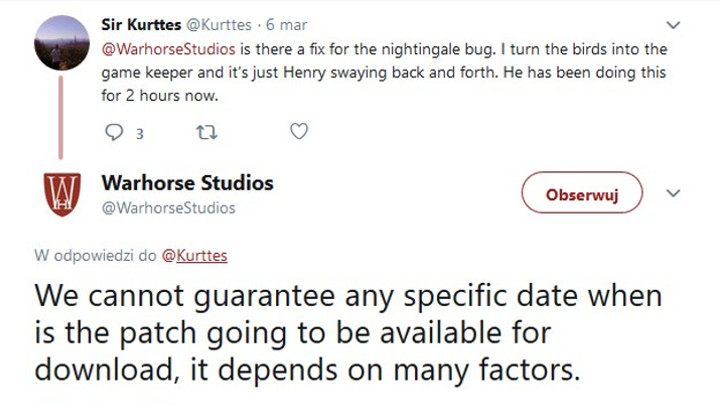Click the reply count number 3

click(x=140, y=132)
